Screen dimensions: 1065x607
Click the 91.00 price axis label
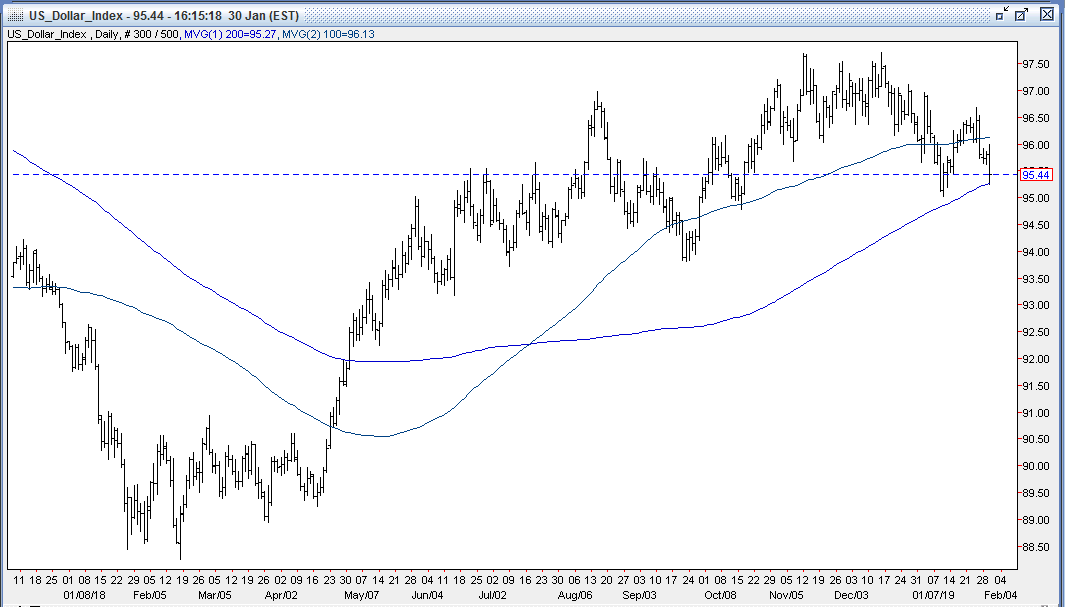1038,413
